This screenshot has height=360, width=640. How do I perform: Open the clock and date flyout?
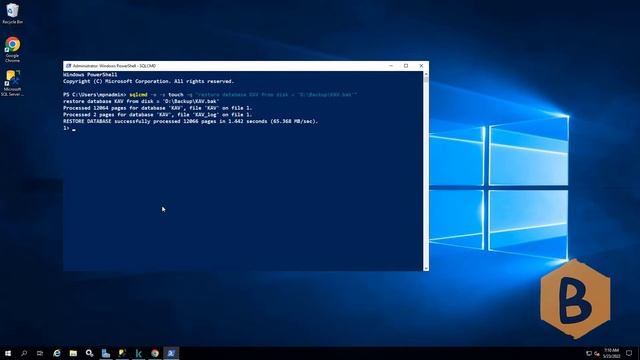click(x=611, y=353)
